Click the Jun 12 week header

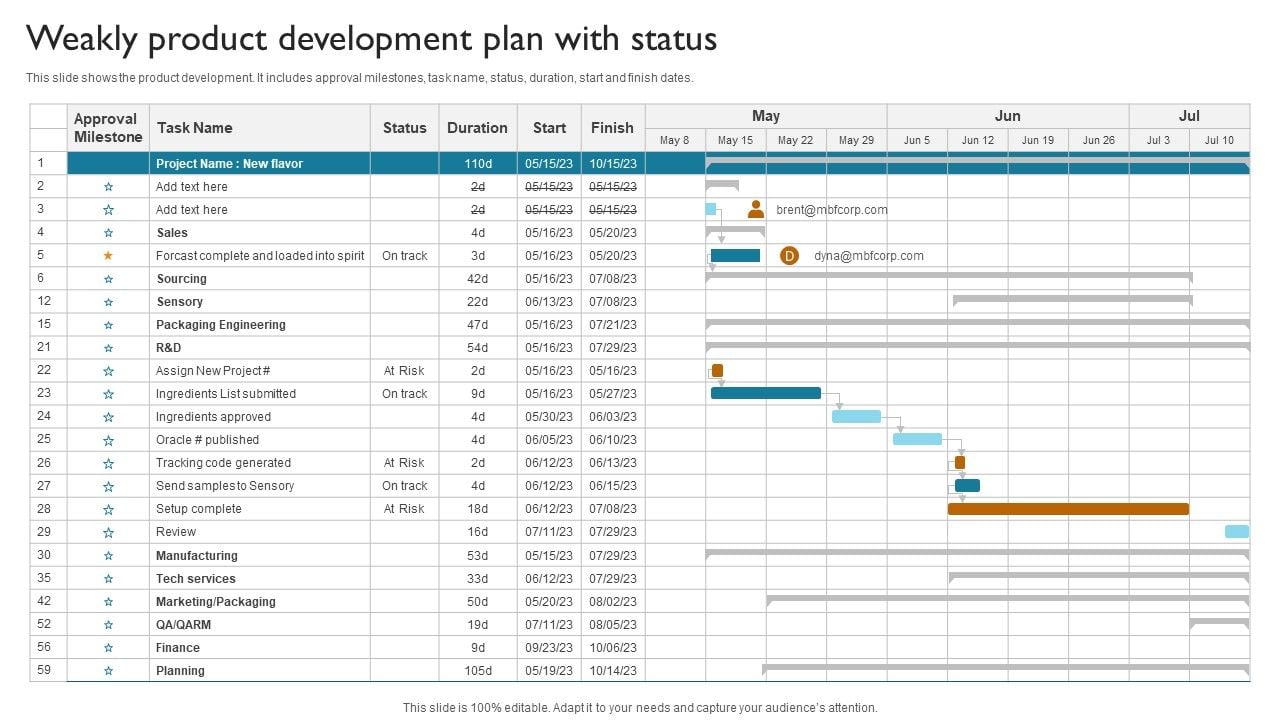pyautogui.click(x=977, y=140)
